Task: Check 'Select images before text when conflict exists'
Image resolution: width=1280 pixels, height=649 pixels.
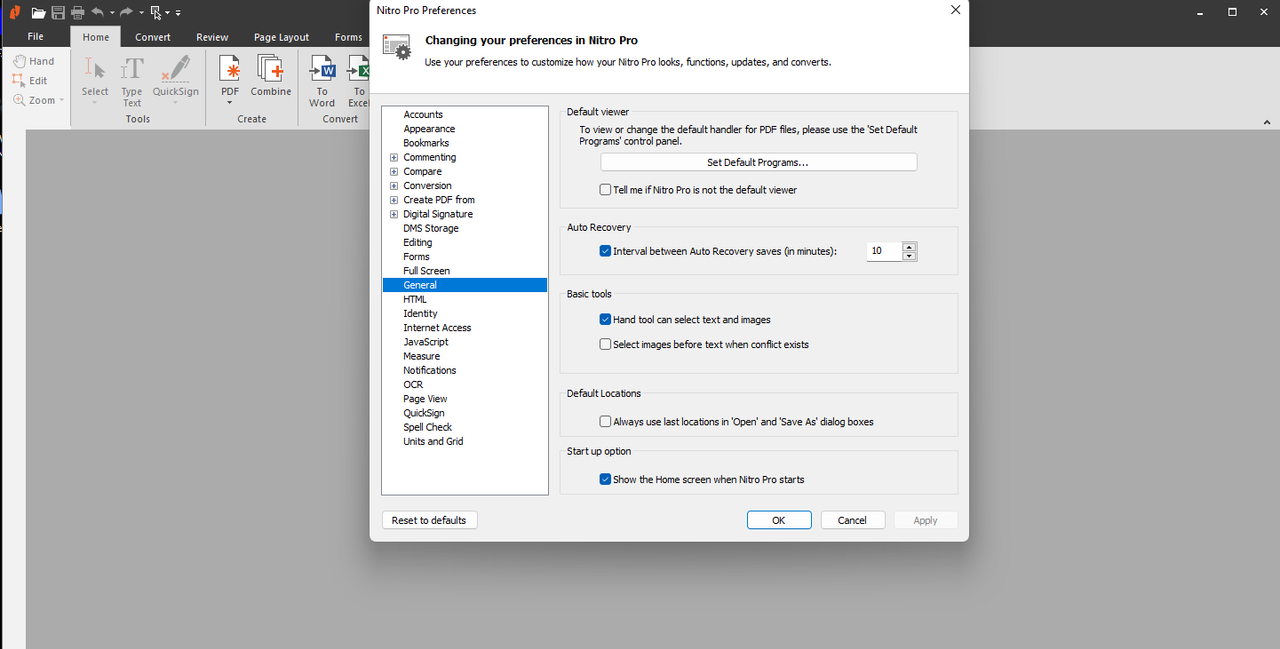Action: click(605, 344)
